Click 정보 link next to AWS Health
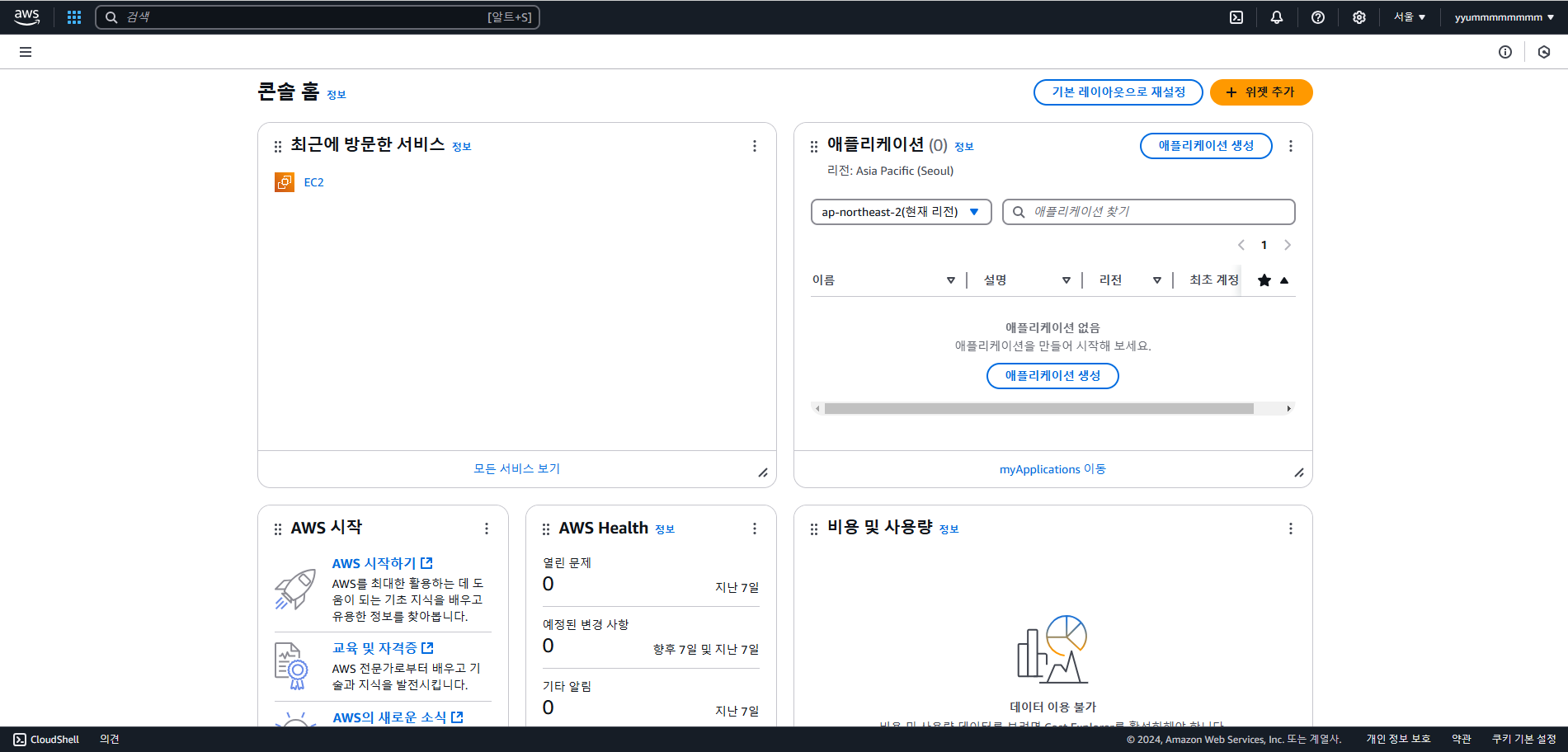This screenshot has height=752, width=1568. point(665,529)
